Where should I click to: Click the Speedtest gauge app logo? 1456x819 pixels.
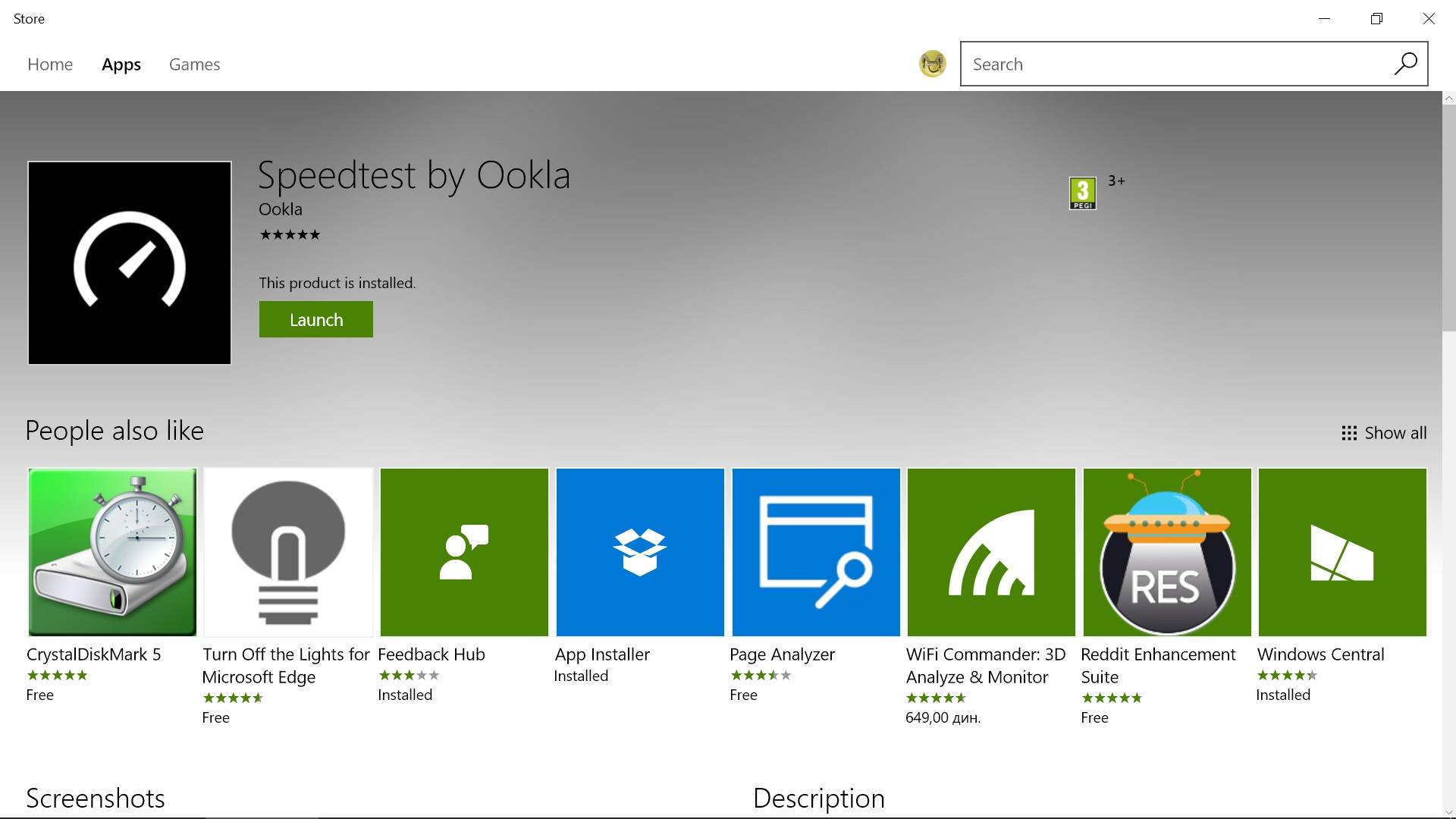[x=130, y=262]
